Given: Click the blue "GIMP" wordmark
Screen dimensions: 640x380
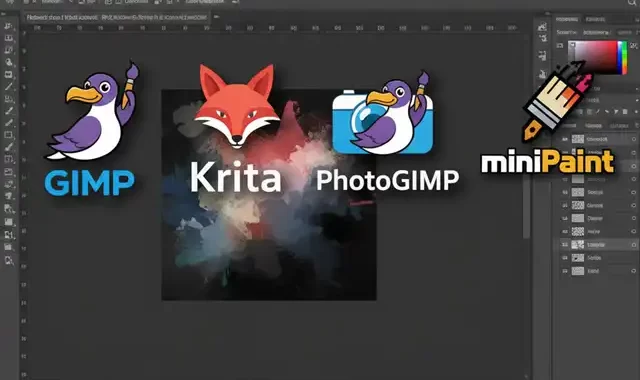Looking at the screenshot, I should (x=89, y=183).
